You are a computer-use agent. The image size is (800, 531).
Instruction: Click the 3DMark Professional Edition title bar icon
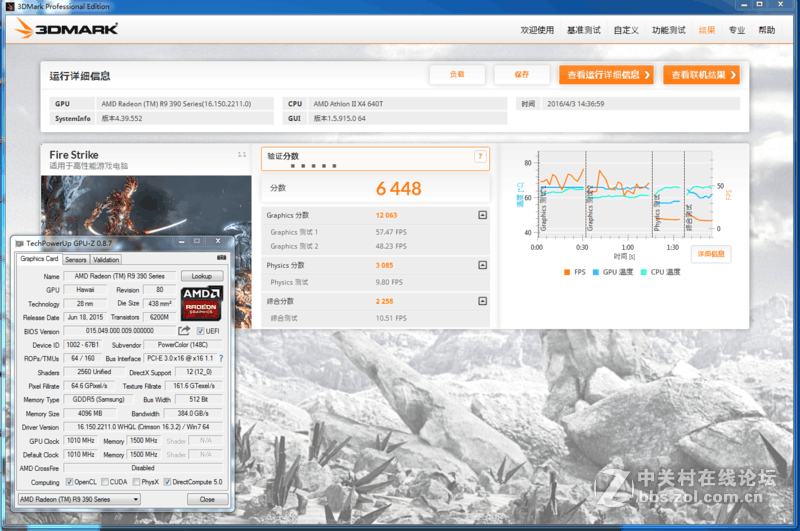[x=10, y=7]
